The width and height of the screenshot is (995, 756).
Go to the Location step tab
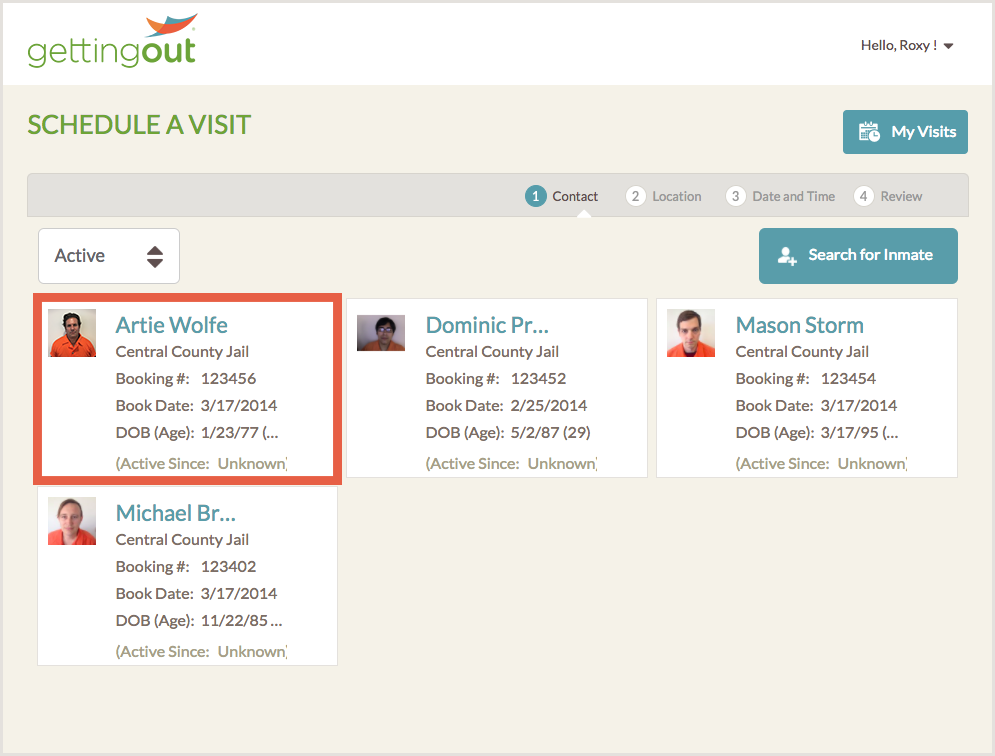coord(676,196)
